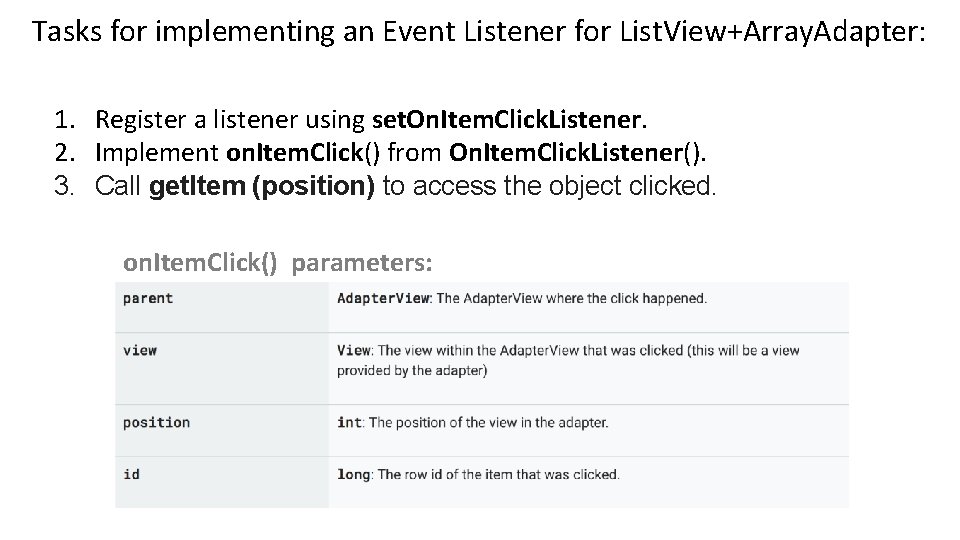Image resolution: width=960 pixels, height=540 pixels.
Task: Click the AdapterView description in the parent row
Action: 521,298
